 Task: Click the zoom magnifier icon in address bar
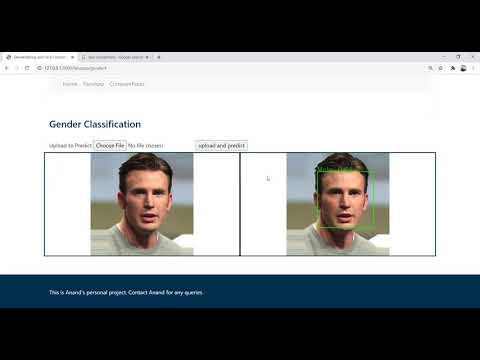430,68
